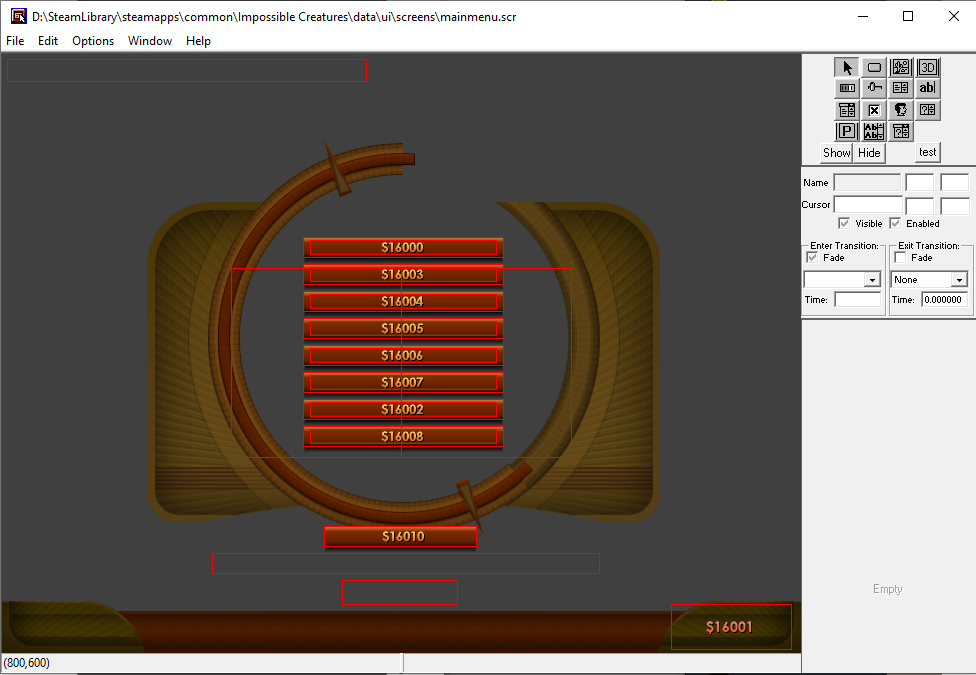976x675 pixels.
Task: Select the $16001 label in bottom corner
Action: point(731,627)
